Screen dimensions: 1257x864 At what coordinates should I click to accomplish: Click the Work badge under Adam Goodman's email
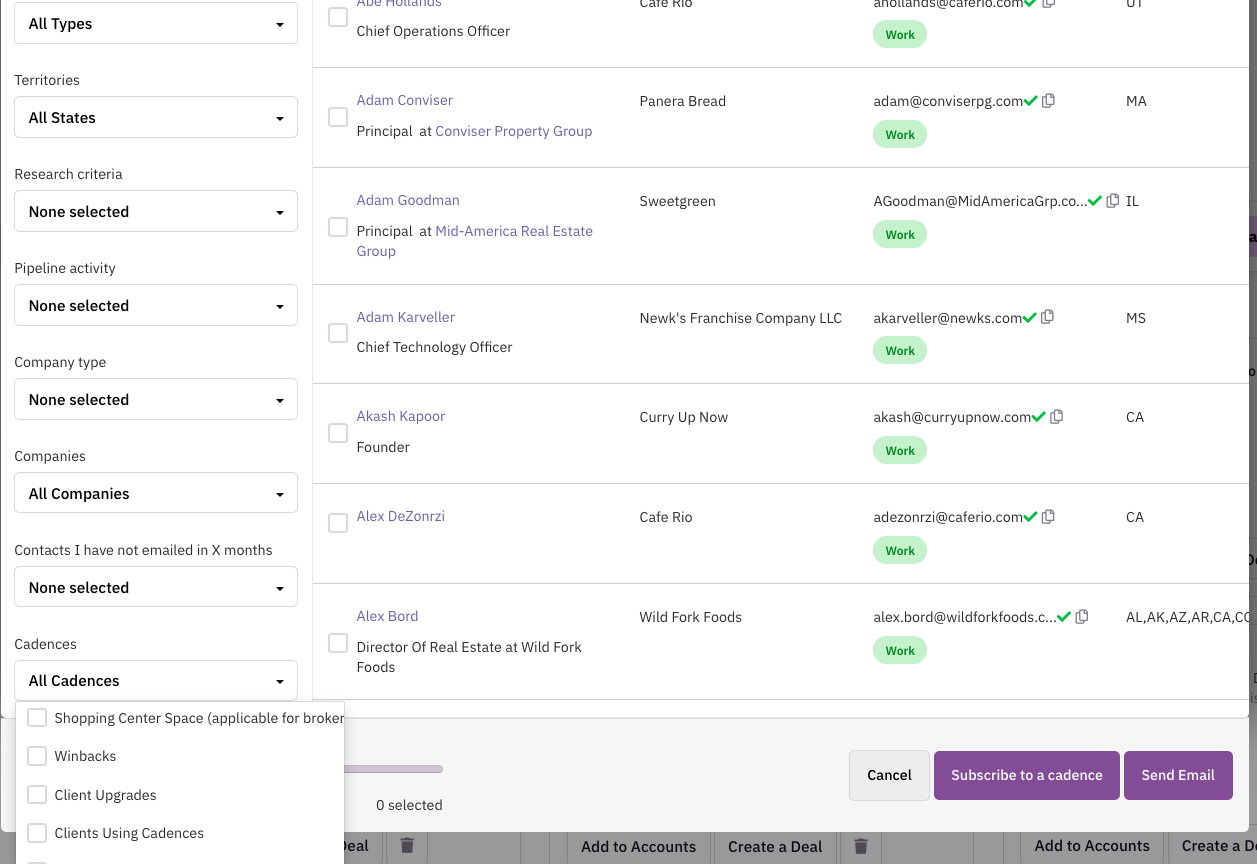click(900, 235)
